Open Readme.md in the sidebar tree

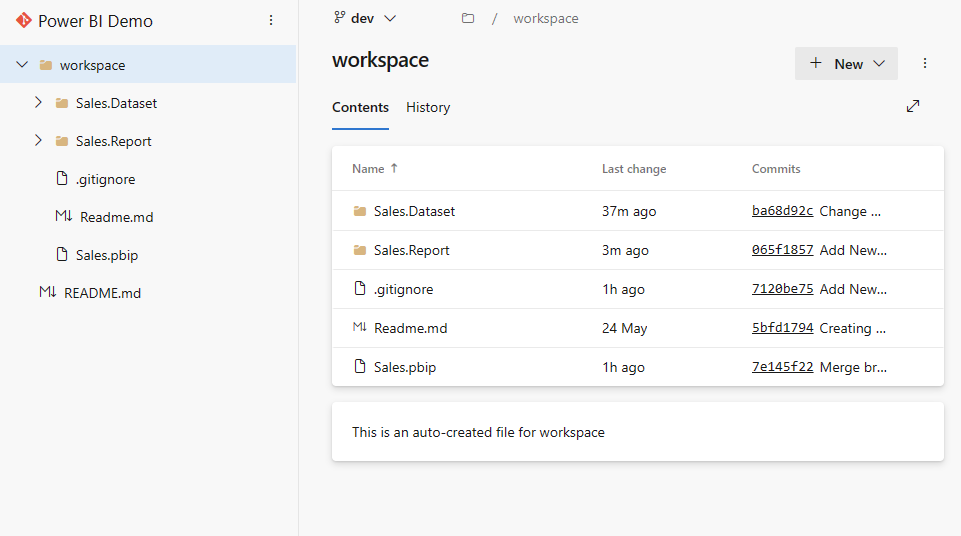[116, 217]
